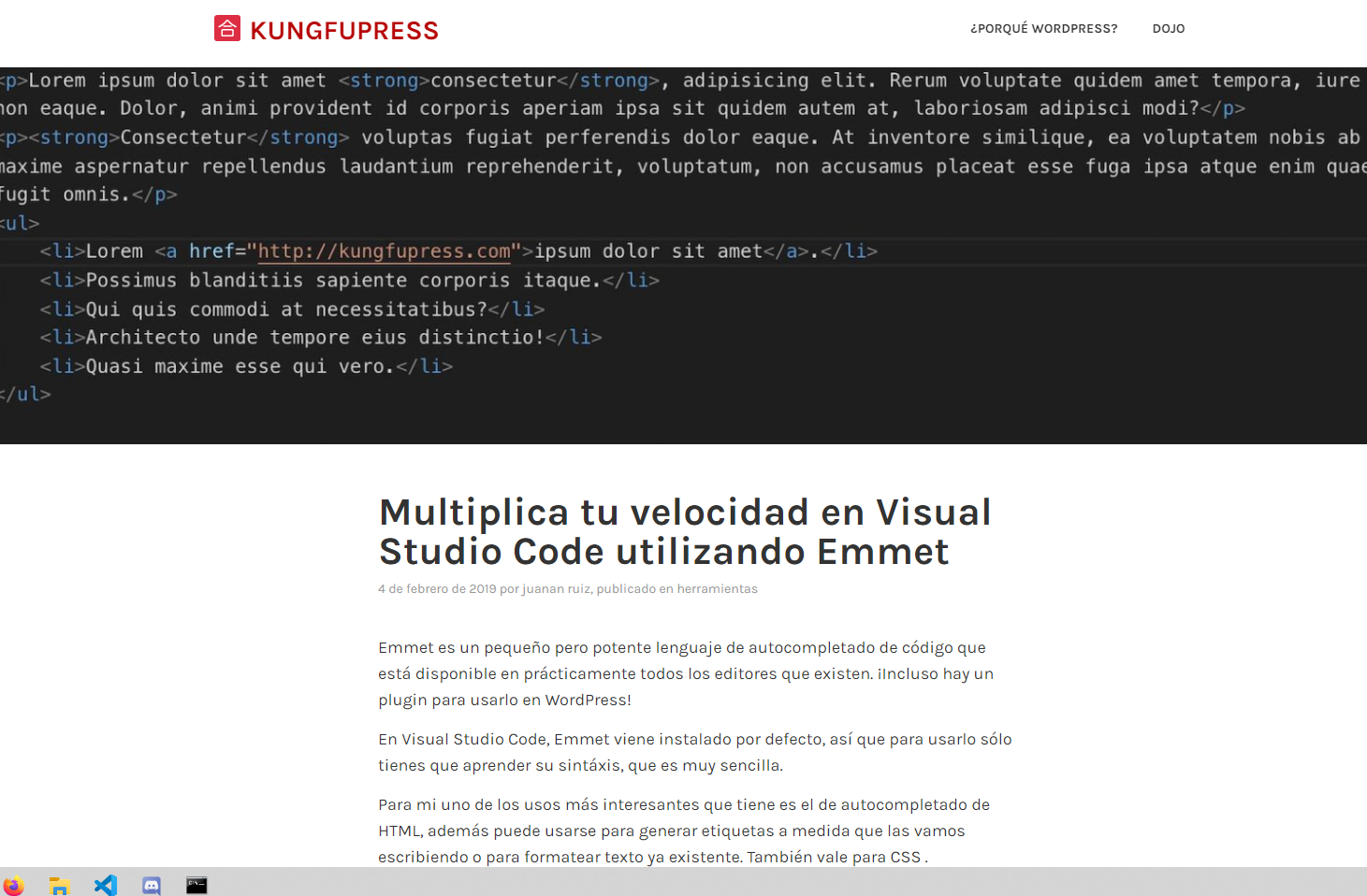Click the date '4 de febrero de 2019'

point(437,589)
